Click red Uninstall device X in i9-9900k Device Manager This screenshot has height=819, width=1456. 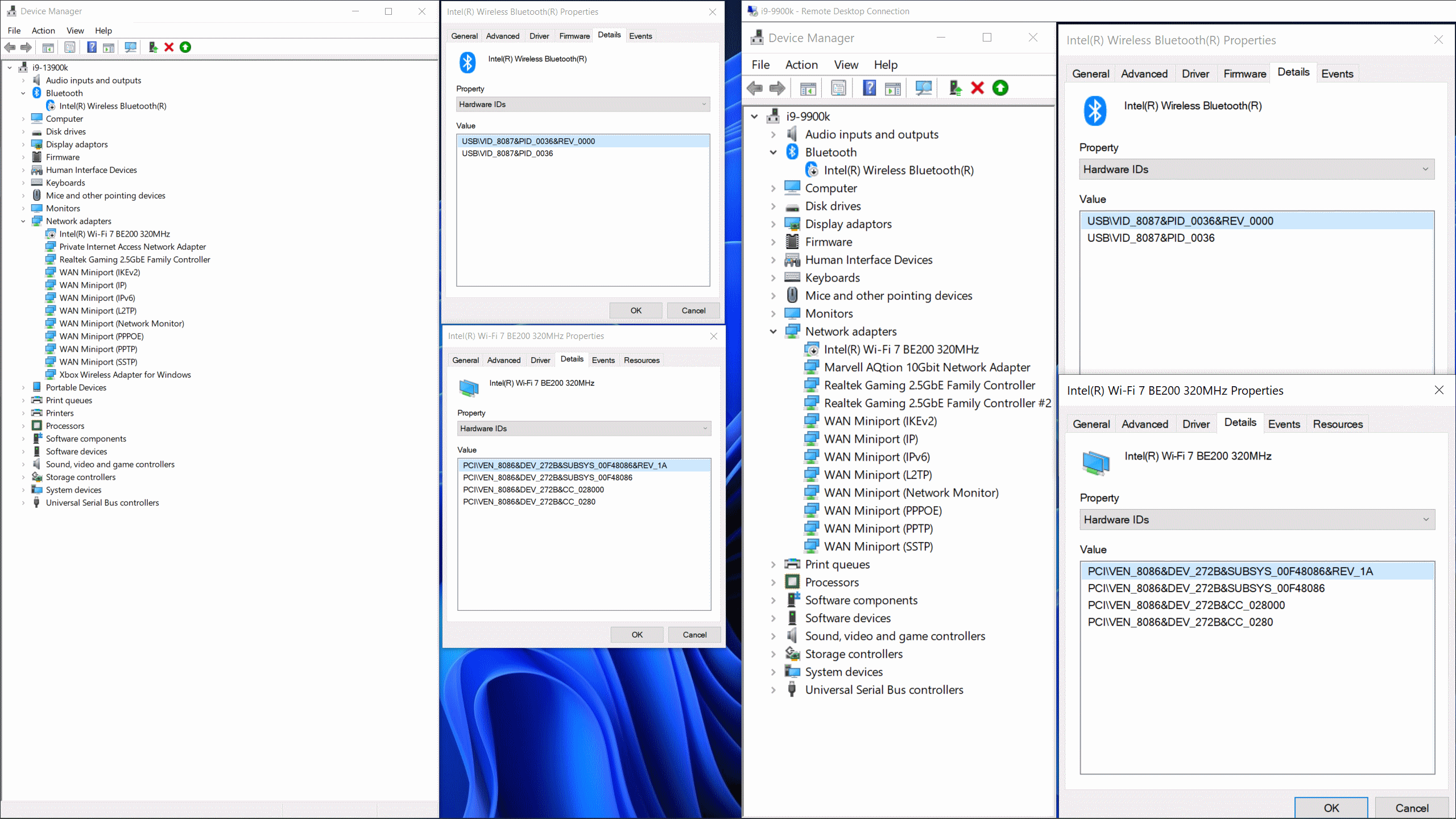click(978, 88)
